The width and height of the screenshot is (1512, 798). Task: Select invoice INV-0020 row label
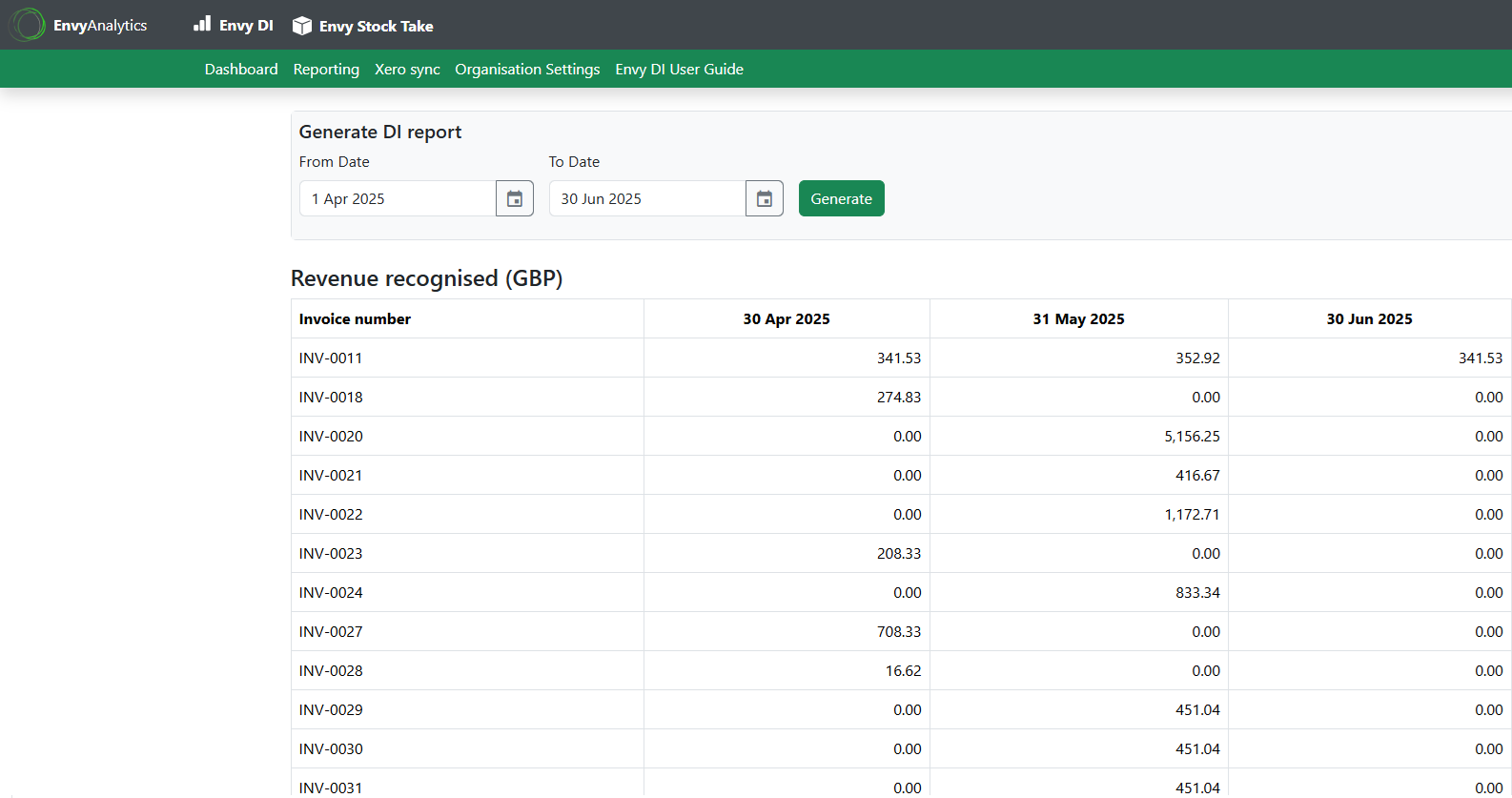pos(331,436)
